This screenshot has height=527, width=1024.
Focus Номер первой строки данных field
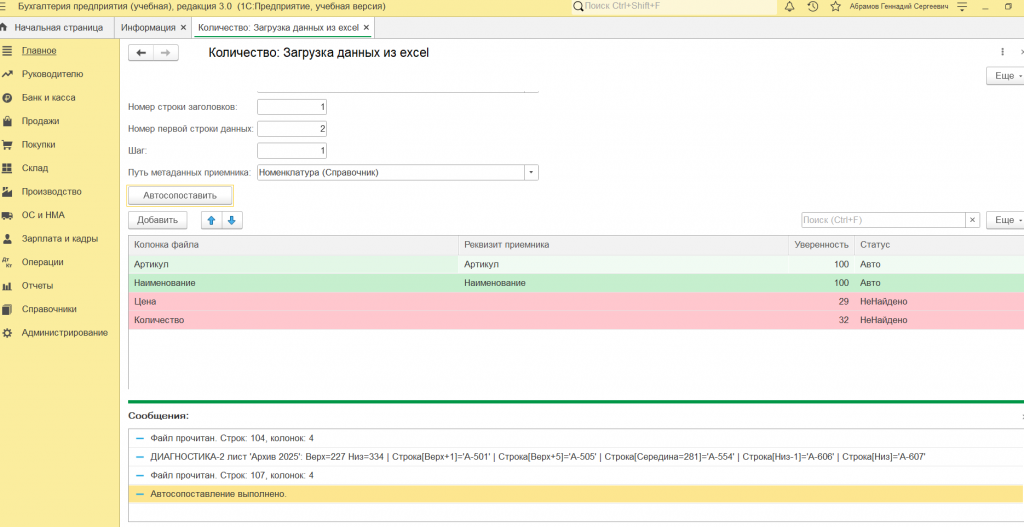292,129
